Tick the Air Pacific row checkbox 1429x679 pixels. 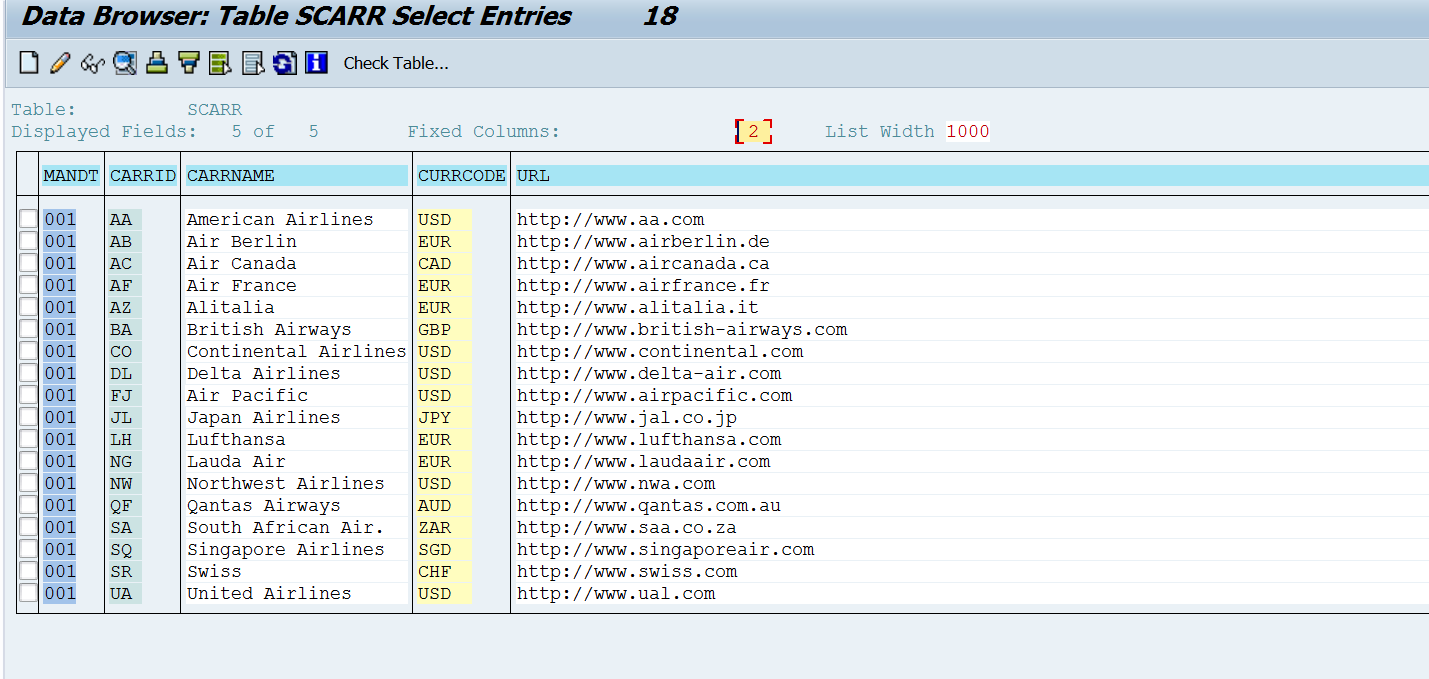click(28, 395)
